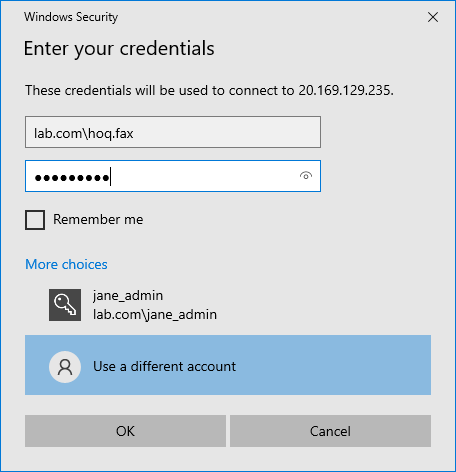Screen dimensions: 456x472
Task: Tick the Remember me checkbox
Action: 35,220
